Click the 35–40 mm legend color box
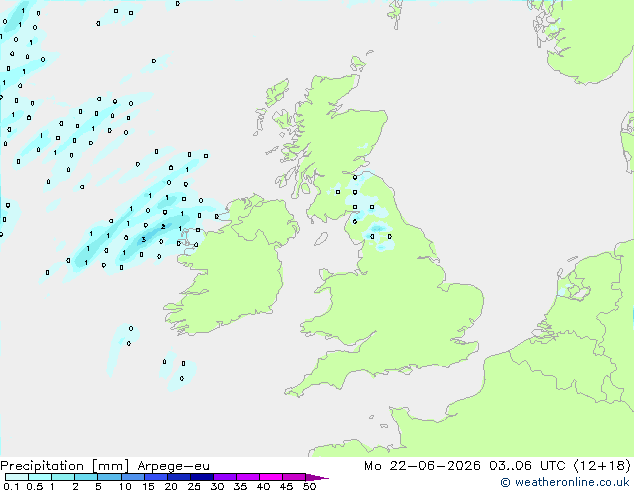The height and width of the screenshot is (490, 634). click(x=248, y=477)
